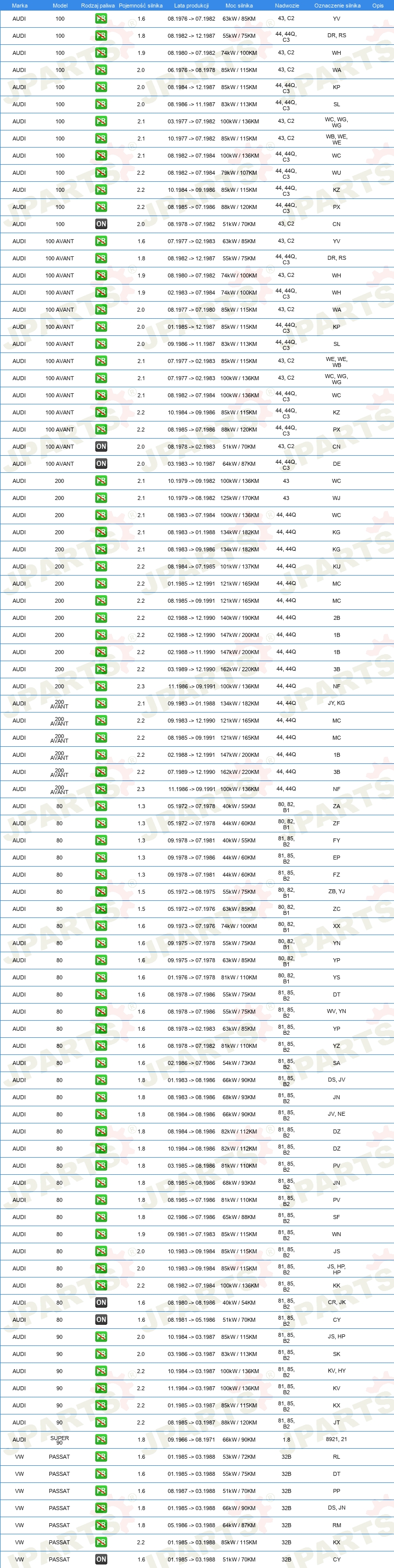
Task: Click the Lata produkcji column header
Action: [x=191, y=6]
